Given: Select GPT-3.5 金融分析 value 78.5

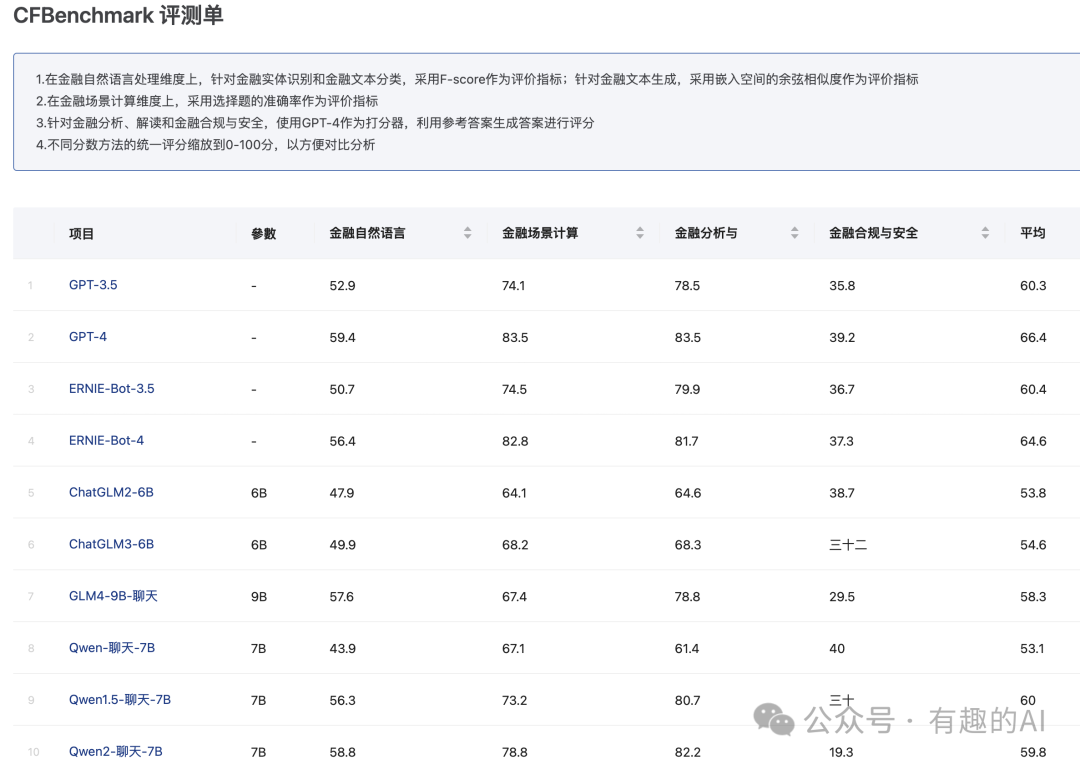Looking at the screenshot, I should (x=687, y=285).
